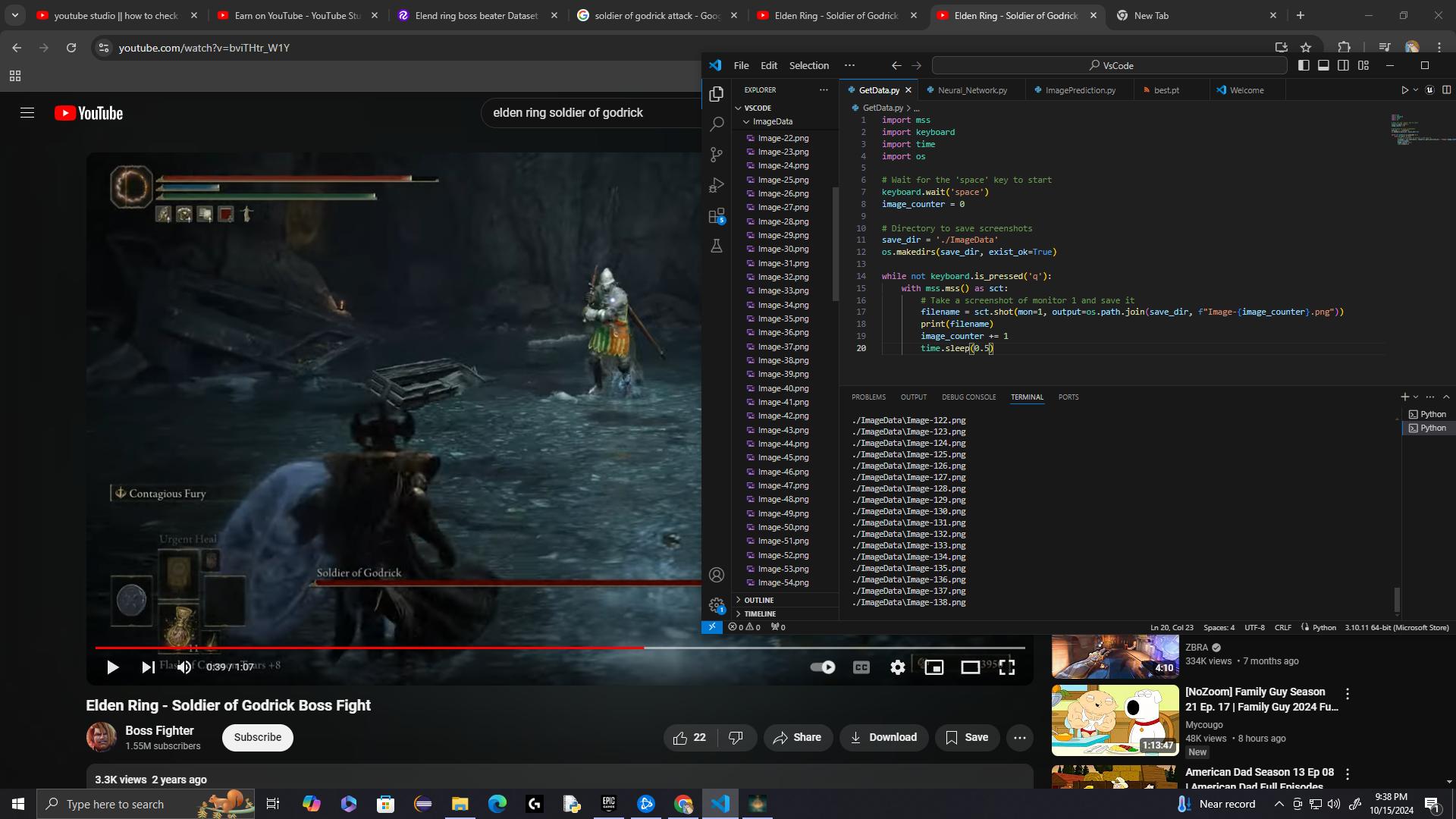Click the YouTube search field
The image size is (1456, 819).
[591, 113]
